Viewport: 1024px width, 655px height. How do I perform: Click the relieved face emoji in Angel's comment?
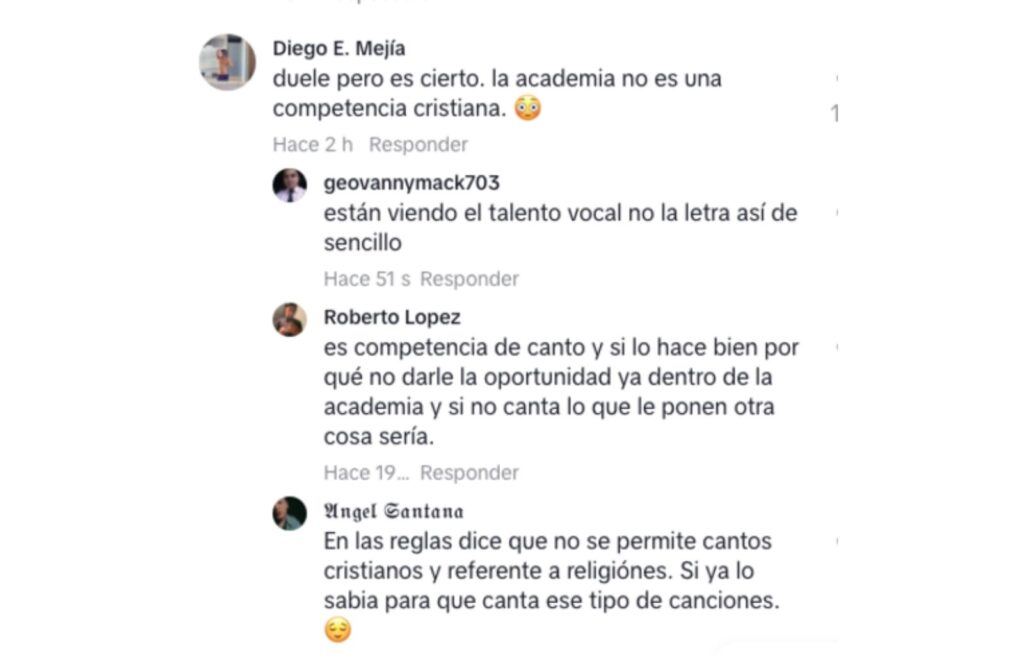(338, 631)
